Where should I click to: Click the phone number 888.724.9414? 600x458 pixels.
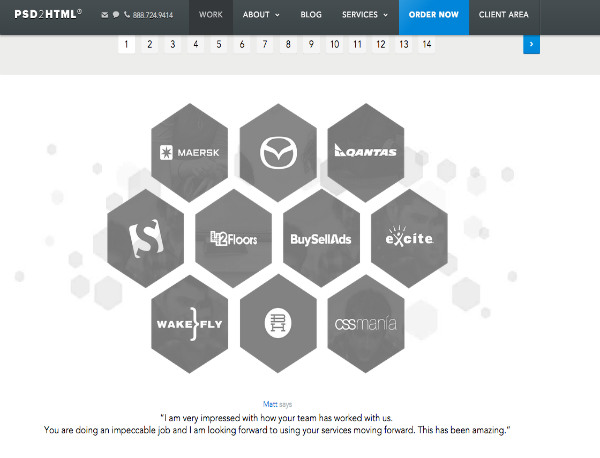point(153,15)
